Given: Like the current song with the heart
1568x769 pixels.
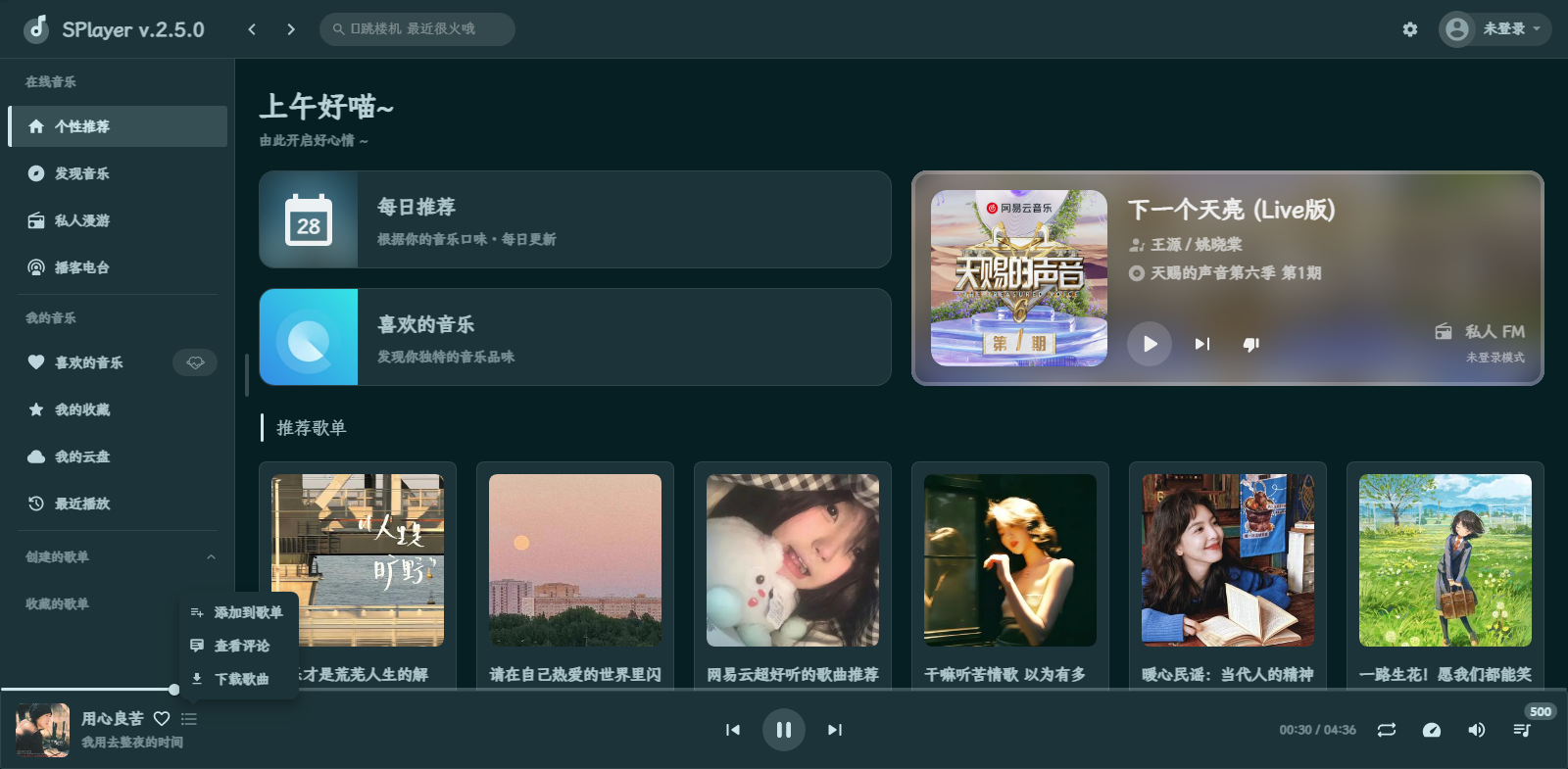Looking at the screenshot, I should 162,719.
